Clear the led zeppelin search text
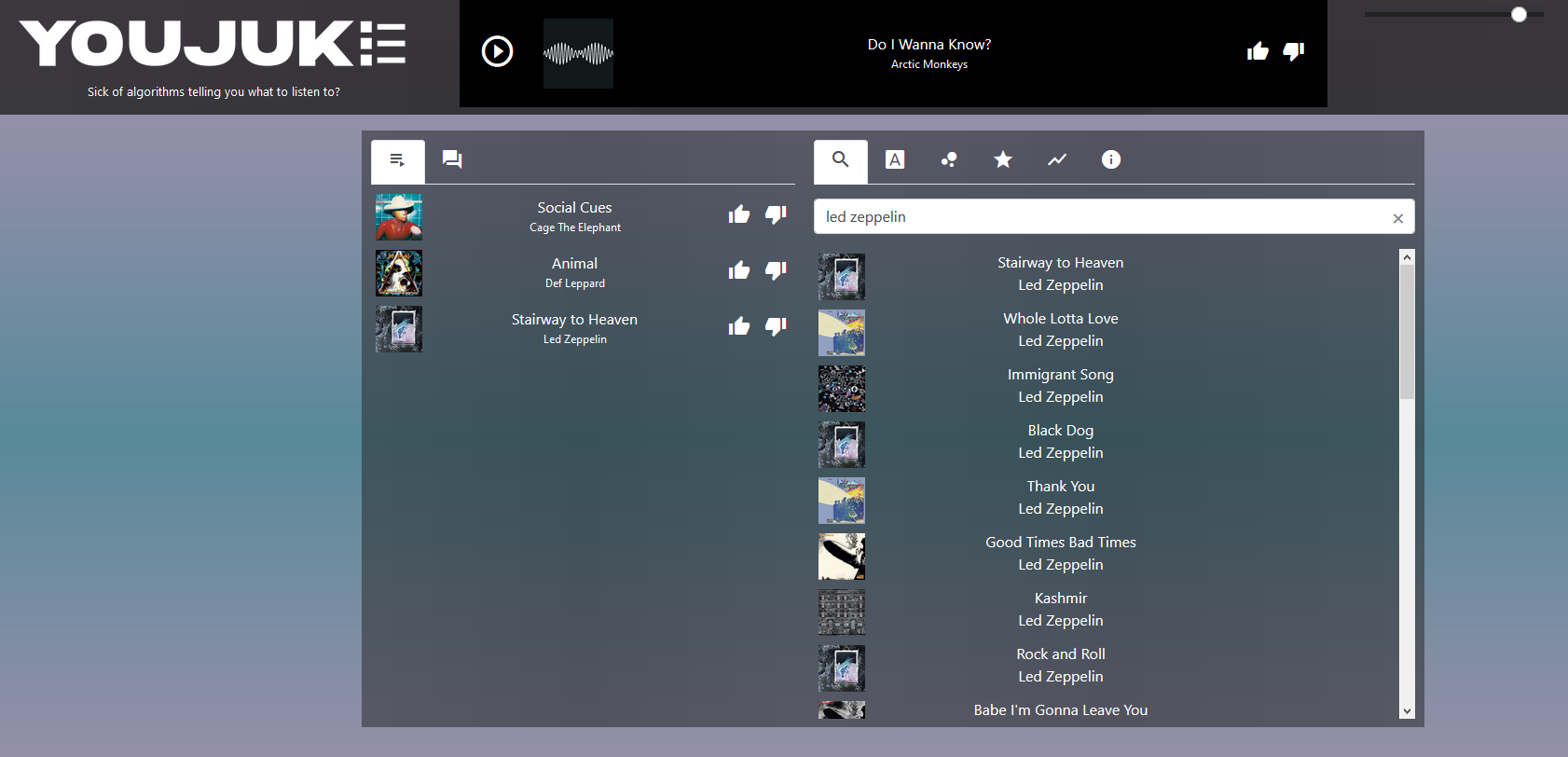 (1397, 218)
